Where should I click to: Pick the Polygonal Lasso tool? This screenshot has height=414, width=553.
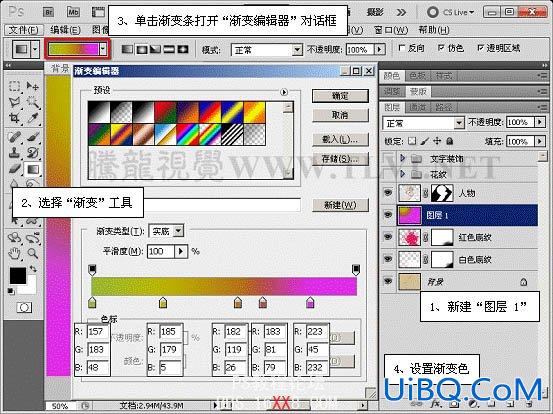pos(14,102)
